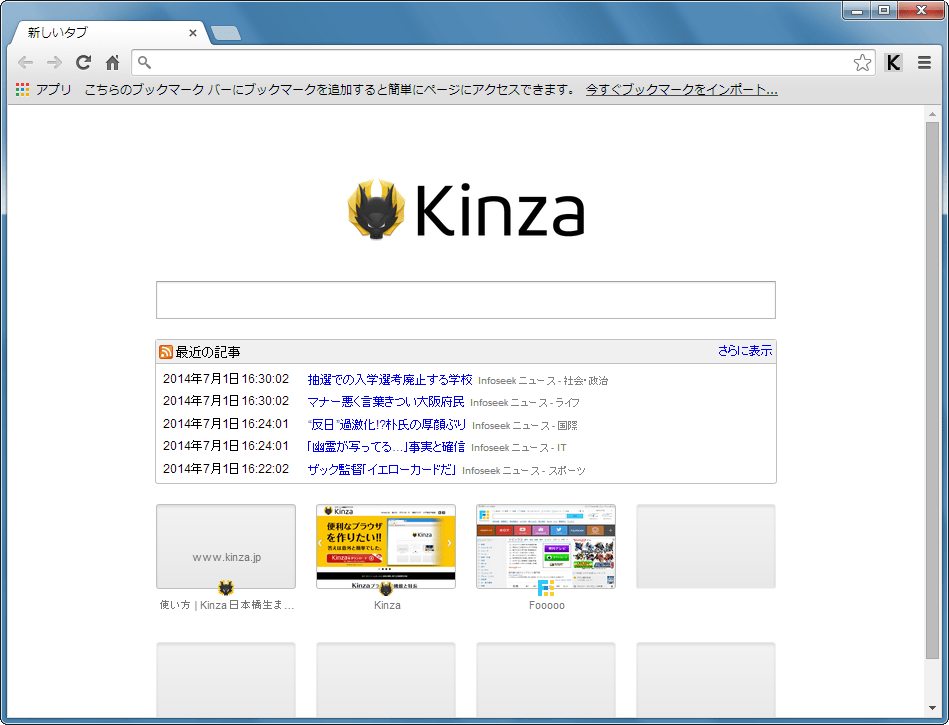Open article "反日"過激化!?朴氏の厚顔ぶり
This screenshot has height=725, width=949.
[x=387, y=425]
